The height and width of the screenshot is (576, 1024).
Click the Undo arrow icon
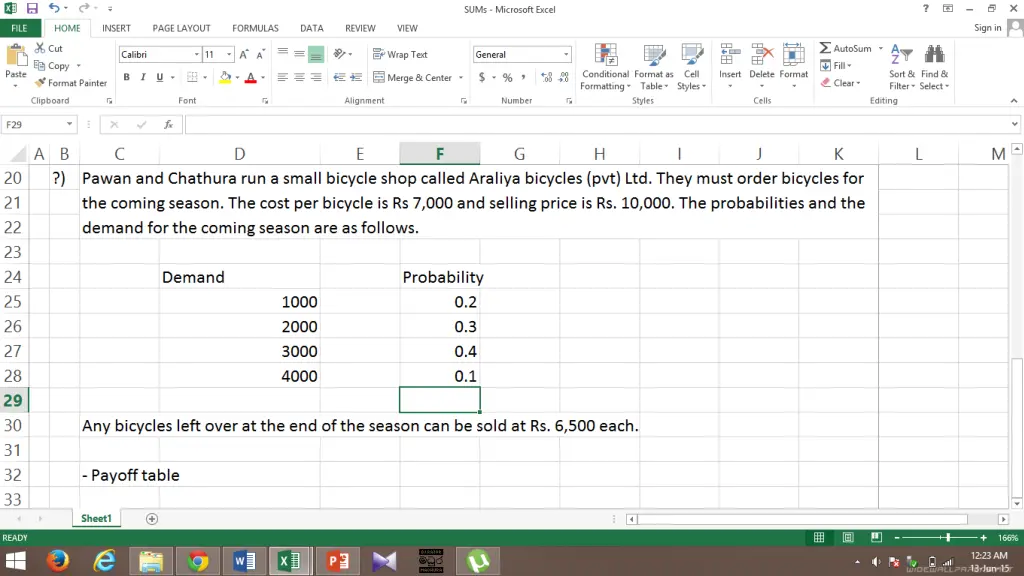[x=54, y=8]
